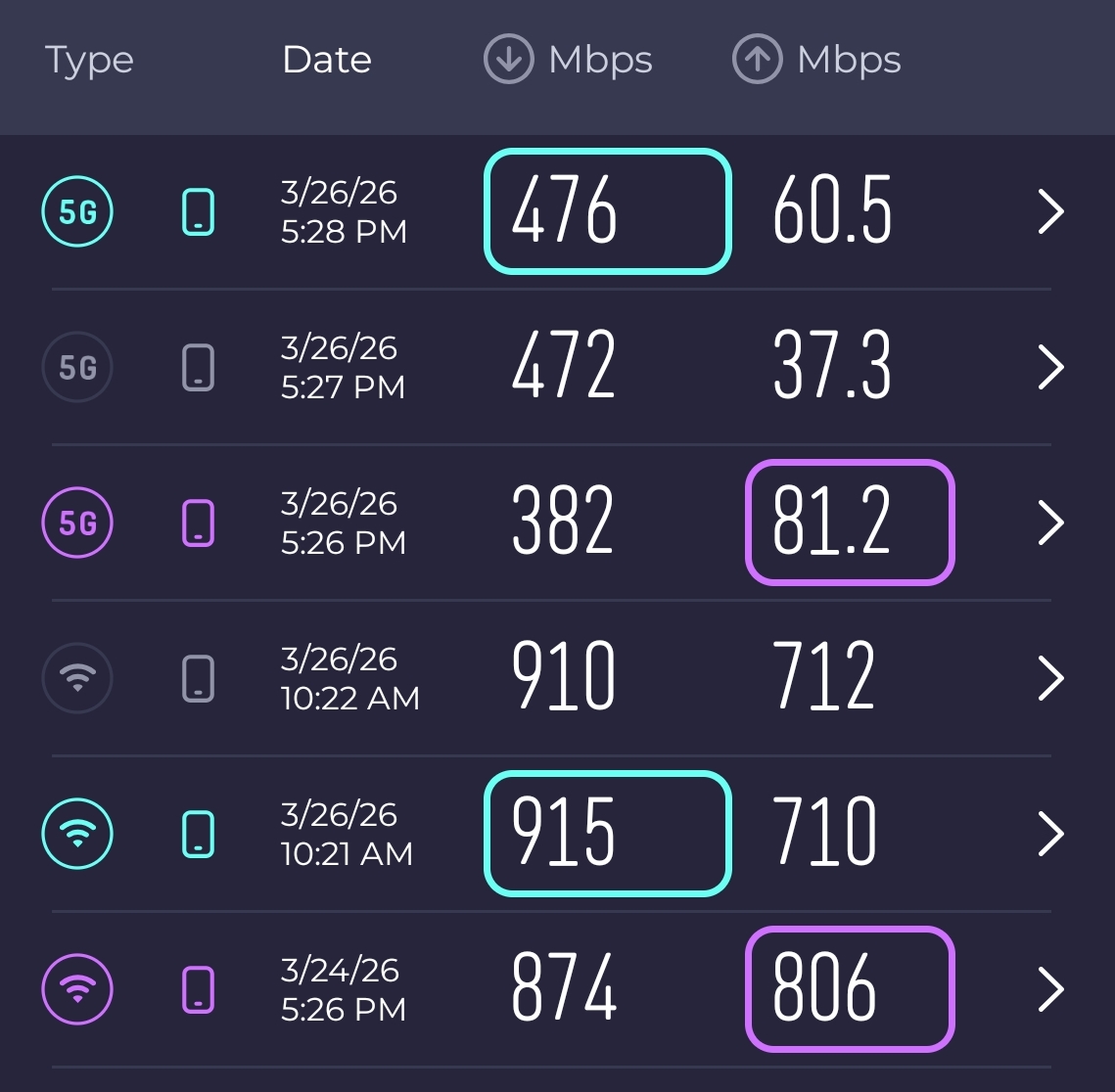Click the gray 5G icon for 5:27 PM test

point(78,367)
